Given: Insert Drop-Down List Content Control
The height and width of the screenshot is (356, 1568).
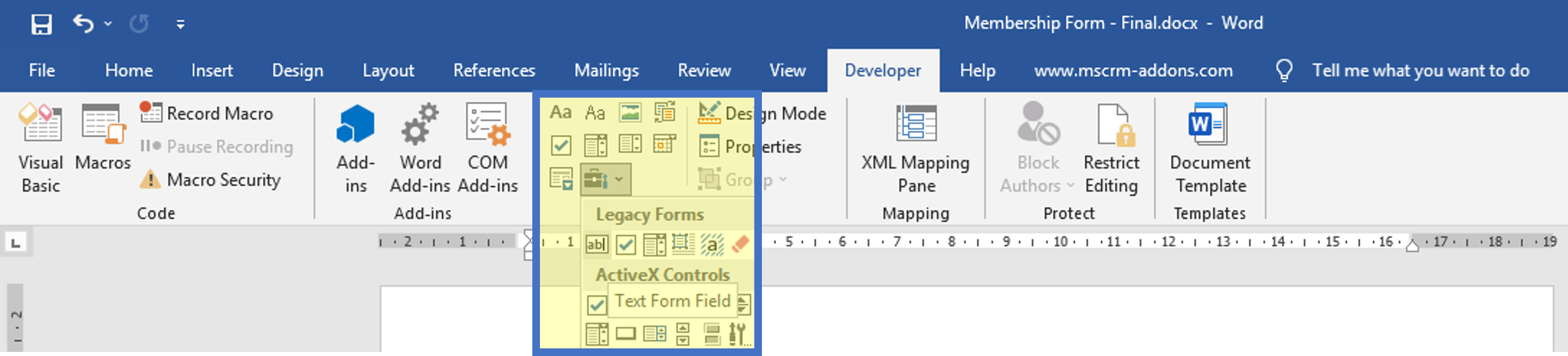Looking at the screenshot, I should coord(630,145).
